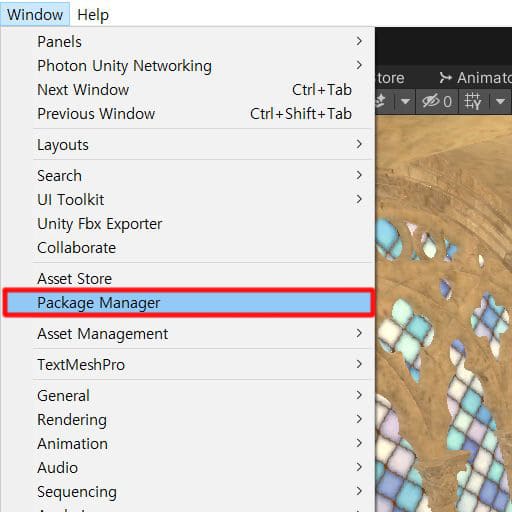This screenshot has height=512, width=512.
Task: Select Previous Window menu entry
Action: 187,114
